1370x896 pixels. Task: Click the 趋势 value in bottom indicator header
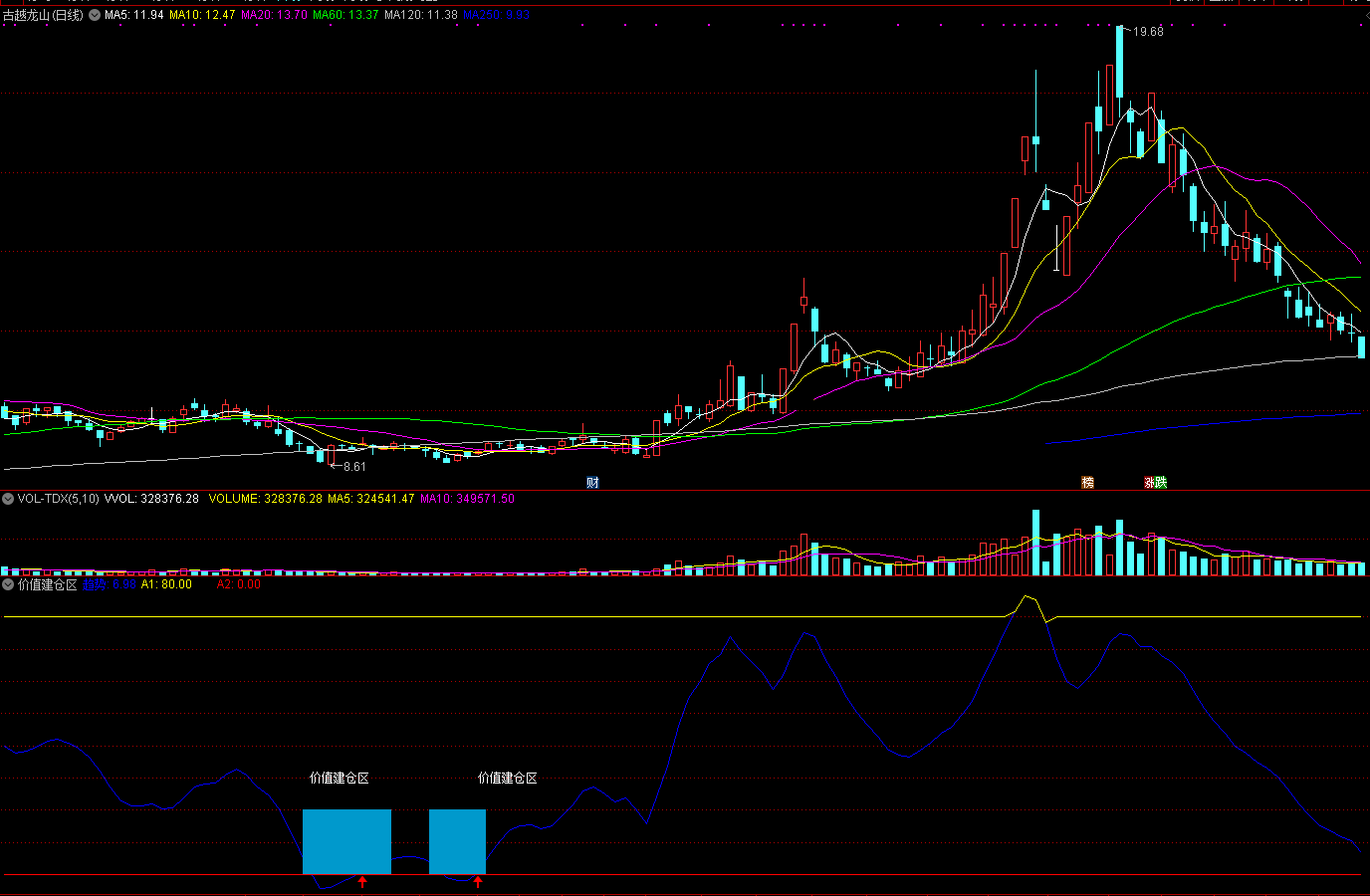click(110, 585)
